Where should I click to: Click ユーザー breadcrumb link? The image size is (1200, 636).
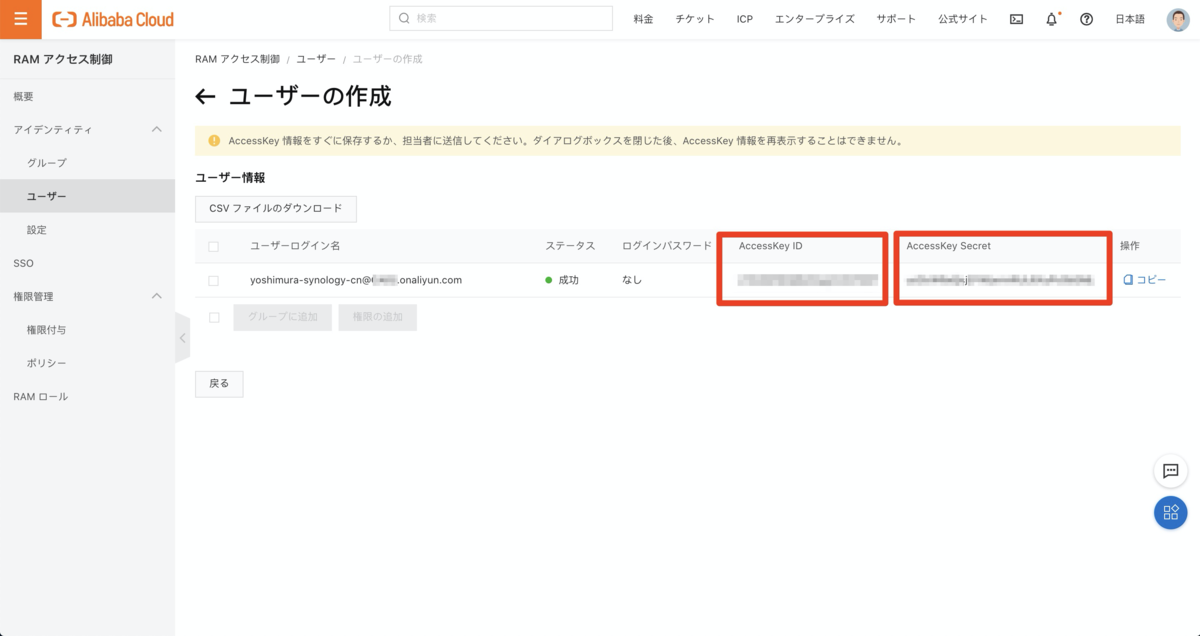316,59
